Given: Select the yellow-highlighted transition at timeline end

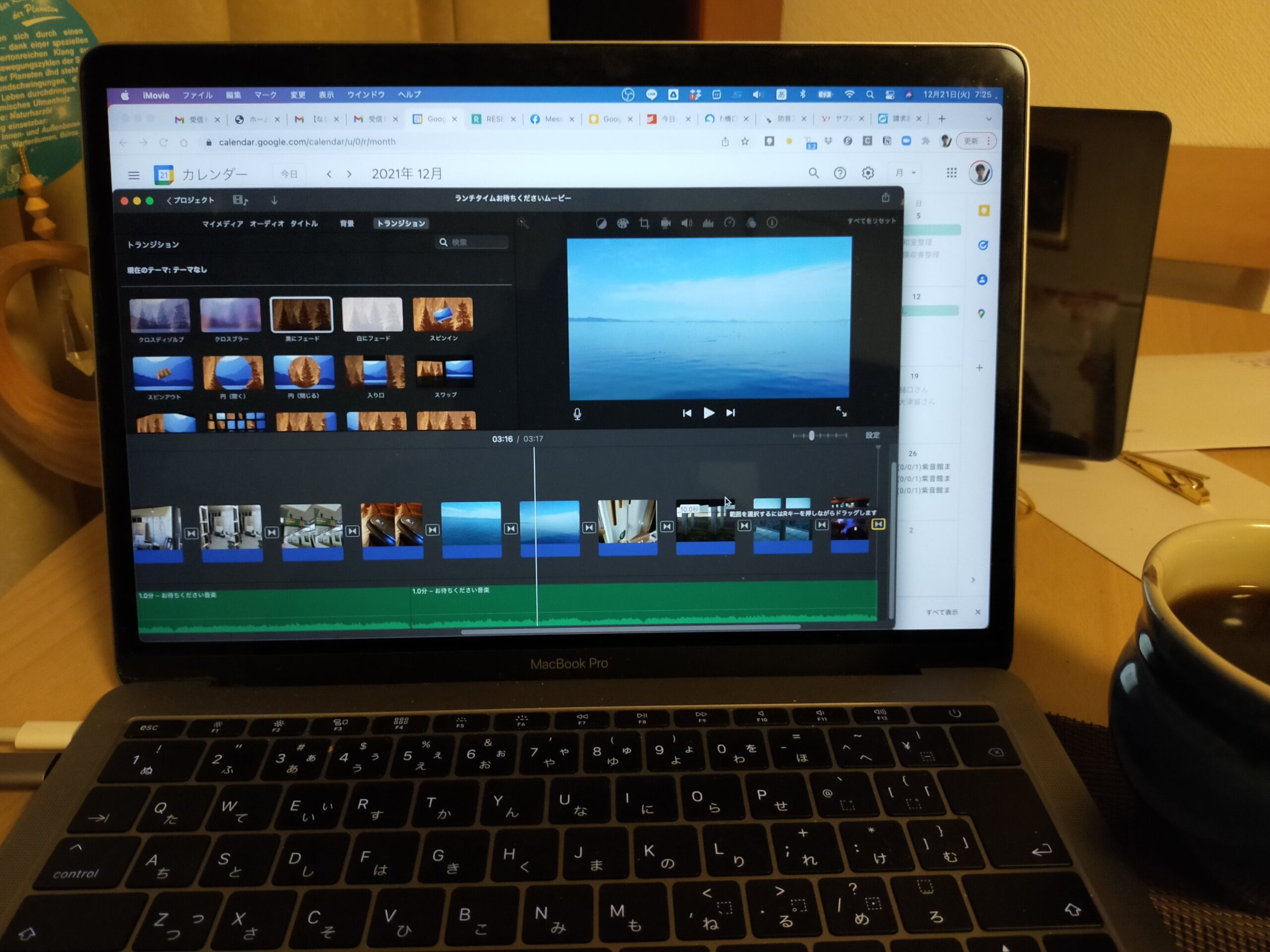Looking at the screenshot, I should point(878,524).
